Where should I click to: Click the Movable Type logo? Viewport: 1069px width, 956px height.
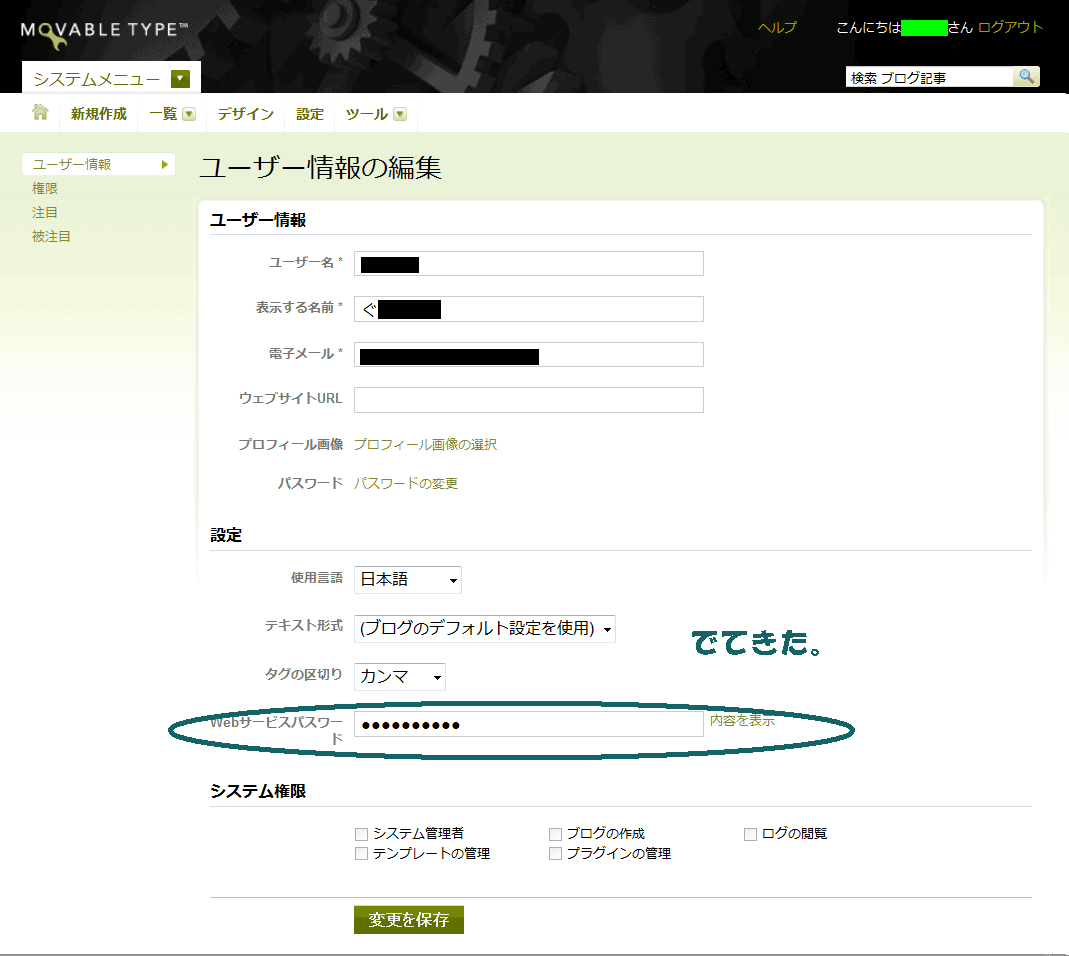104,33
